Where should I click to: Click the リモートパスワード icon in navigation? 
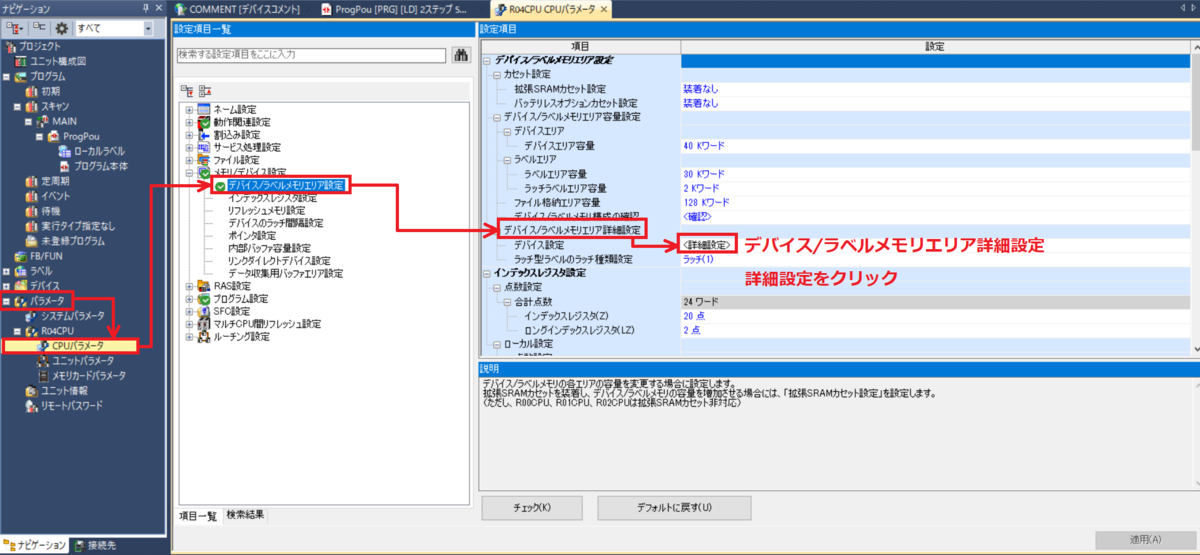pos(31,406)
